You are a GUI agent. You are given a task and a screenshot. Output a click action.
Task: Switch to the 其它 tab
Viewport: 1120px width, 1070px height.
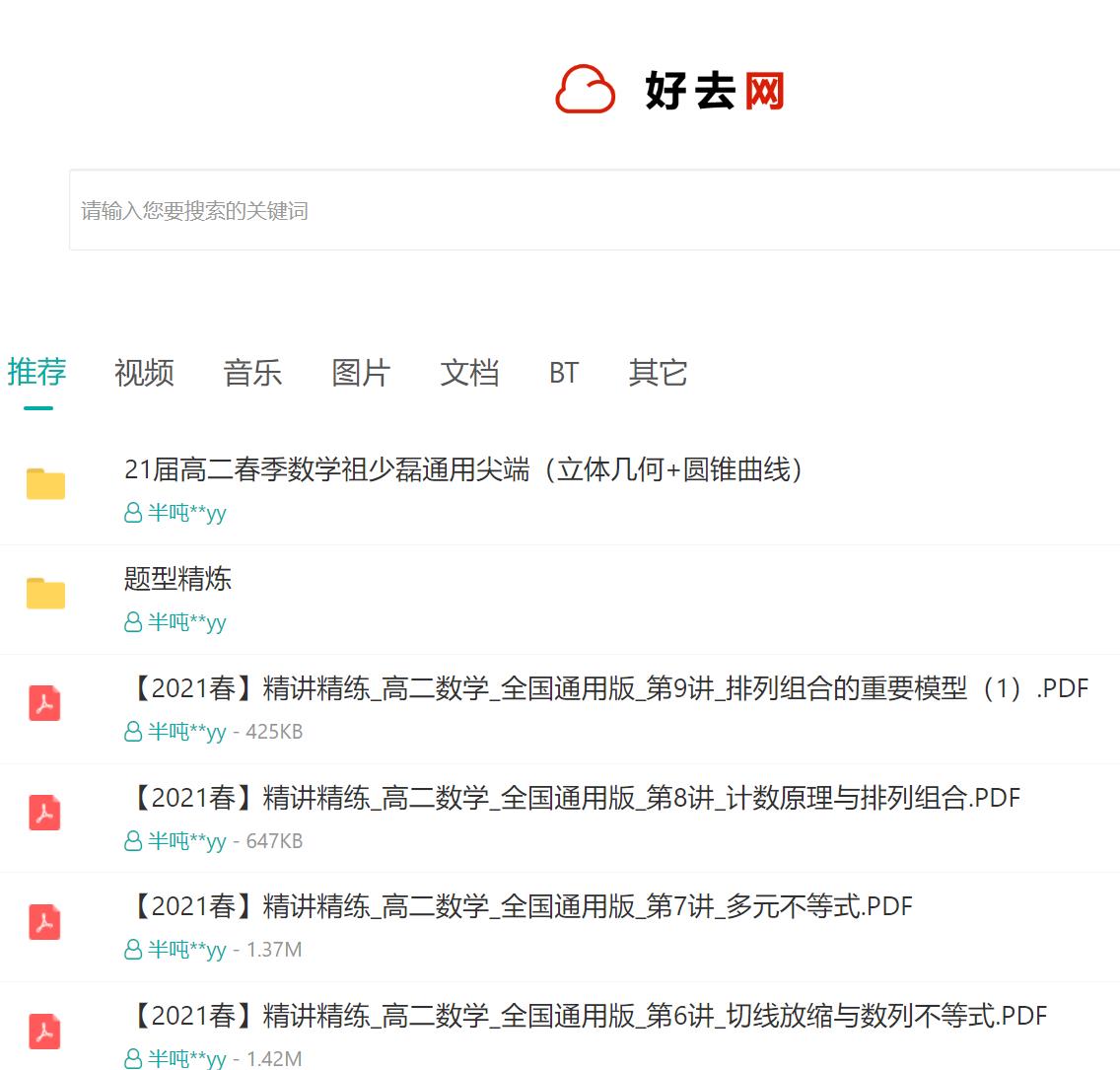tap(657, 373)
